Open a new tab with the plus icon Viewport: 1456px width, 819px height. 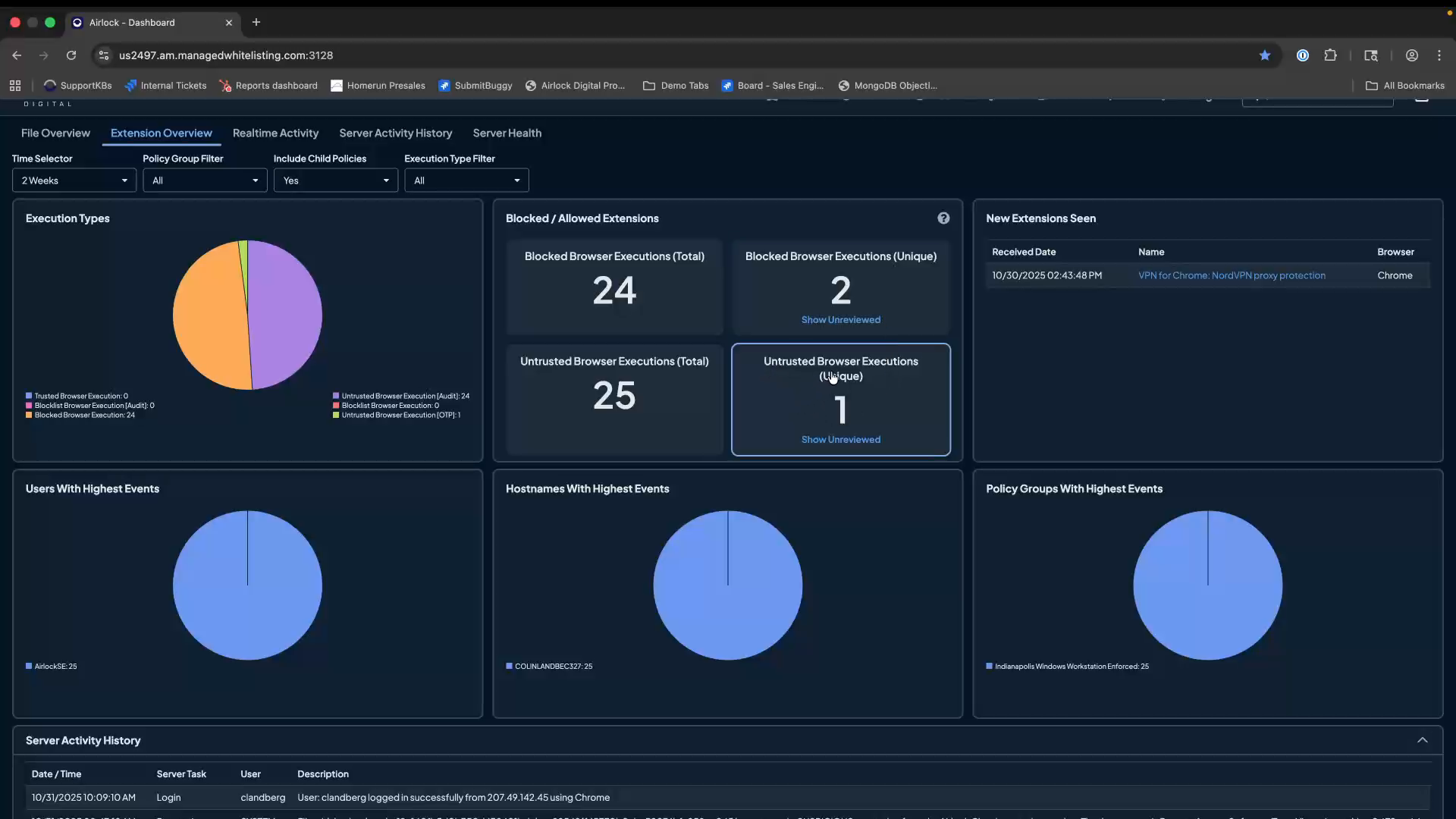coord(256,22)
